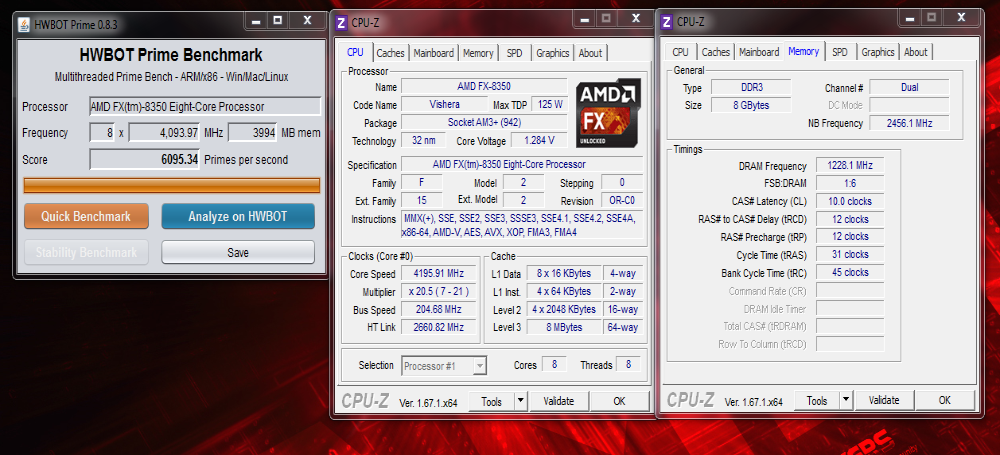Click the Package value Socket AM3+ (942)
1000x455 pixels.
pyautogui.click(x=483, y=123)
